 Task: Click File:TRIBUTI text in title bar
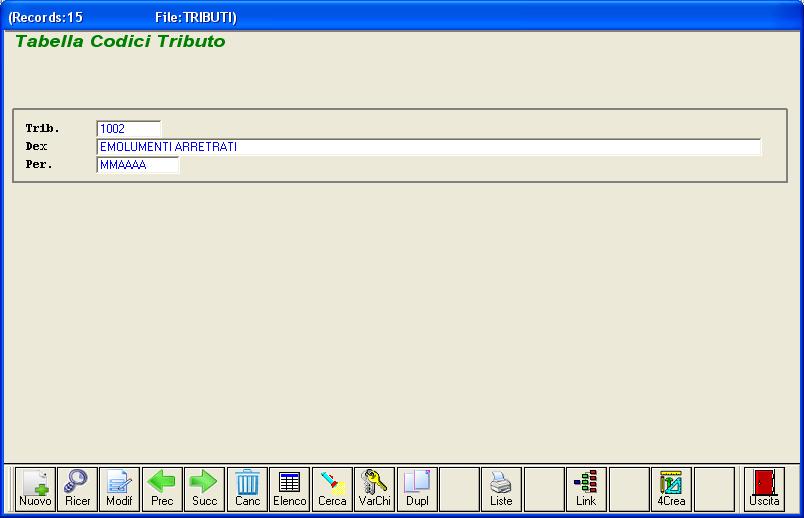pos(195,17)
